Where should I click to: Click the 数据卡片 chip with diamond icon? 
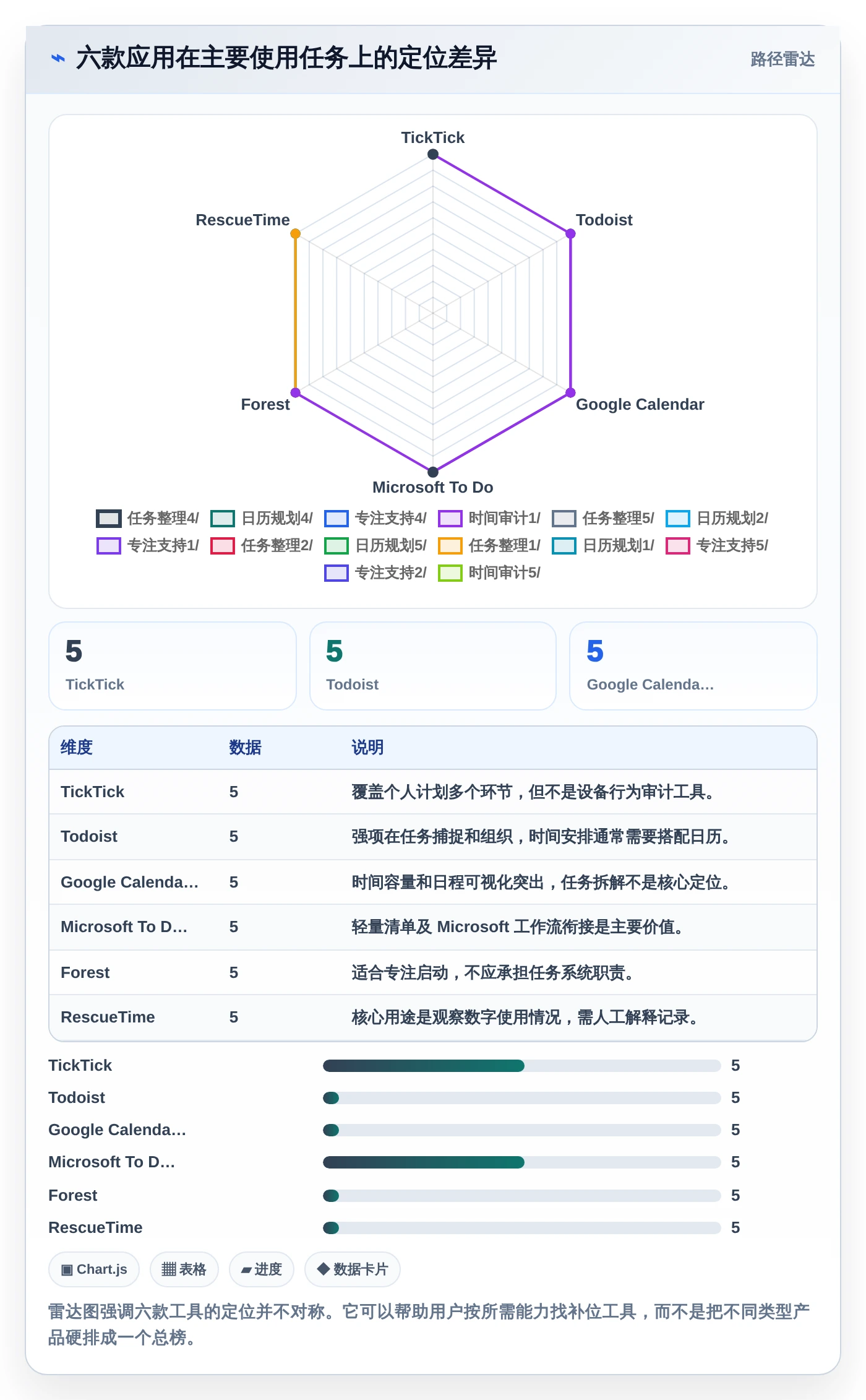click(353, 1269)
